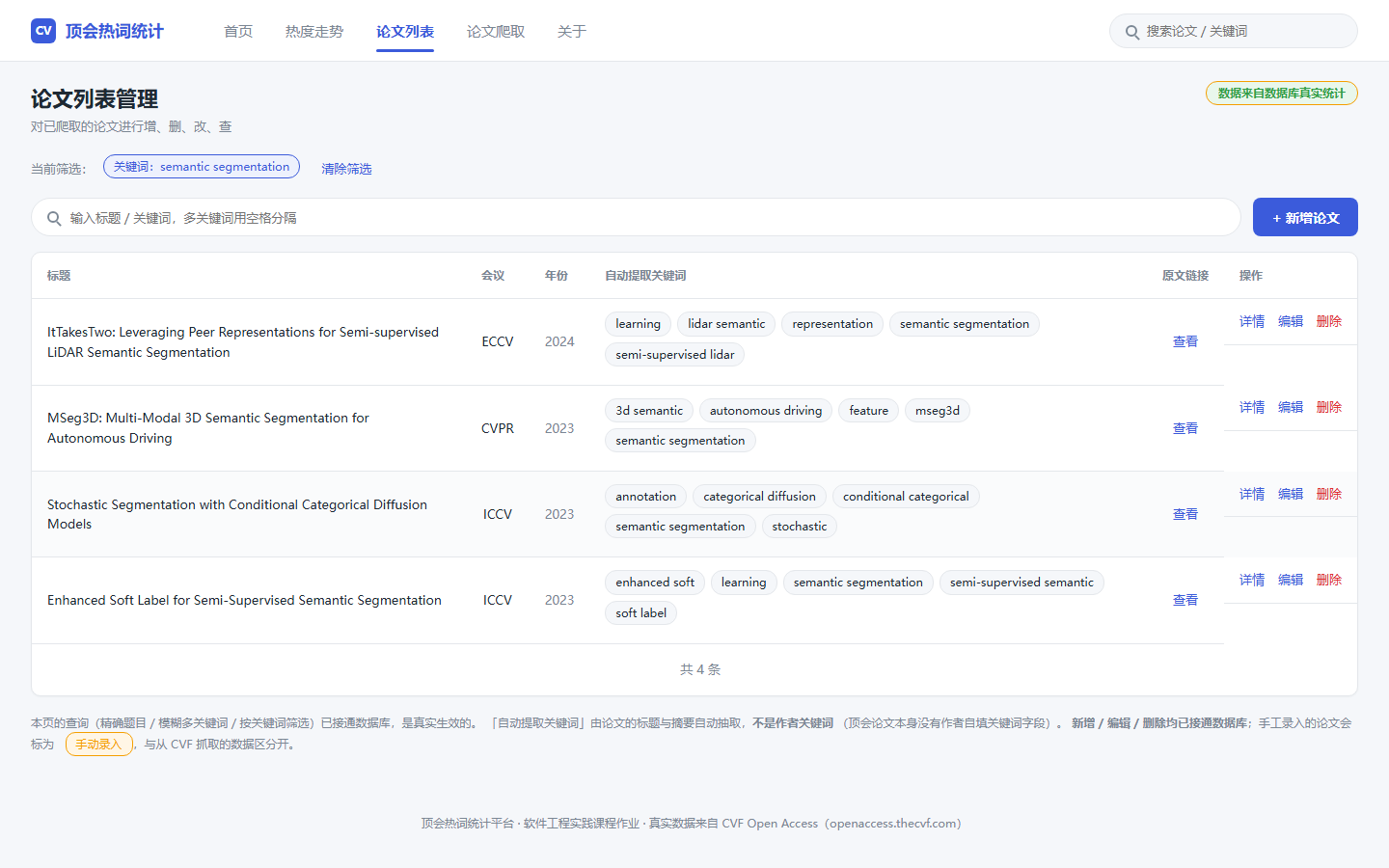
Task: Go to 首页 nav tab
Action: pyautogui.click(x=238, y=32)
